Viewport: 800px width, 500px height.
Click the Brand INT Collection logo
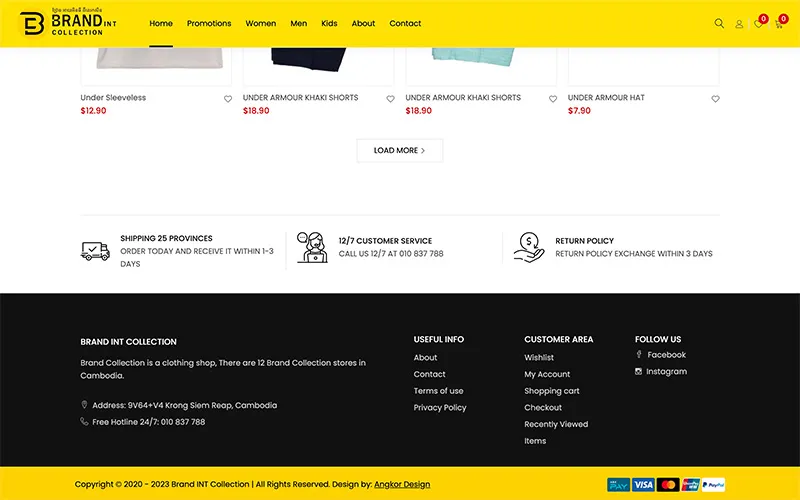(x=68, y=22)
